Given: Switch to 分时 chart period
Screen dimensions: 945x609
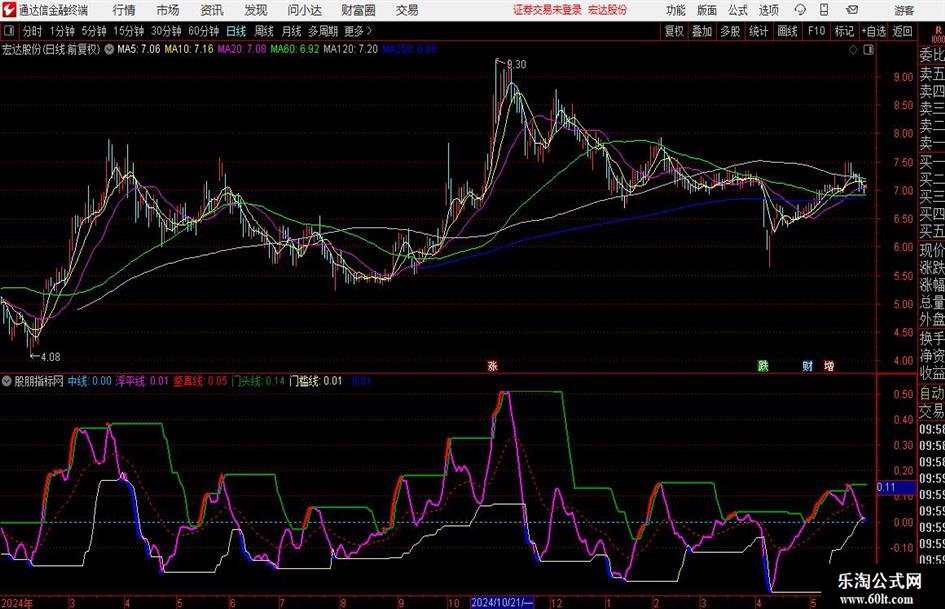Looking at the screenshot, I should (x=33, y=31).
